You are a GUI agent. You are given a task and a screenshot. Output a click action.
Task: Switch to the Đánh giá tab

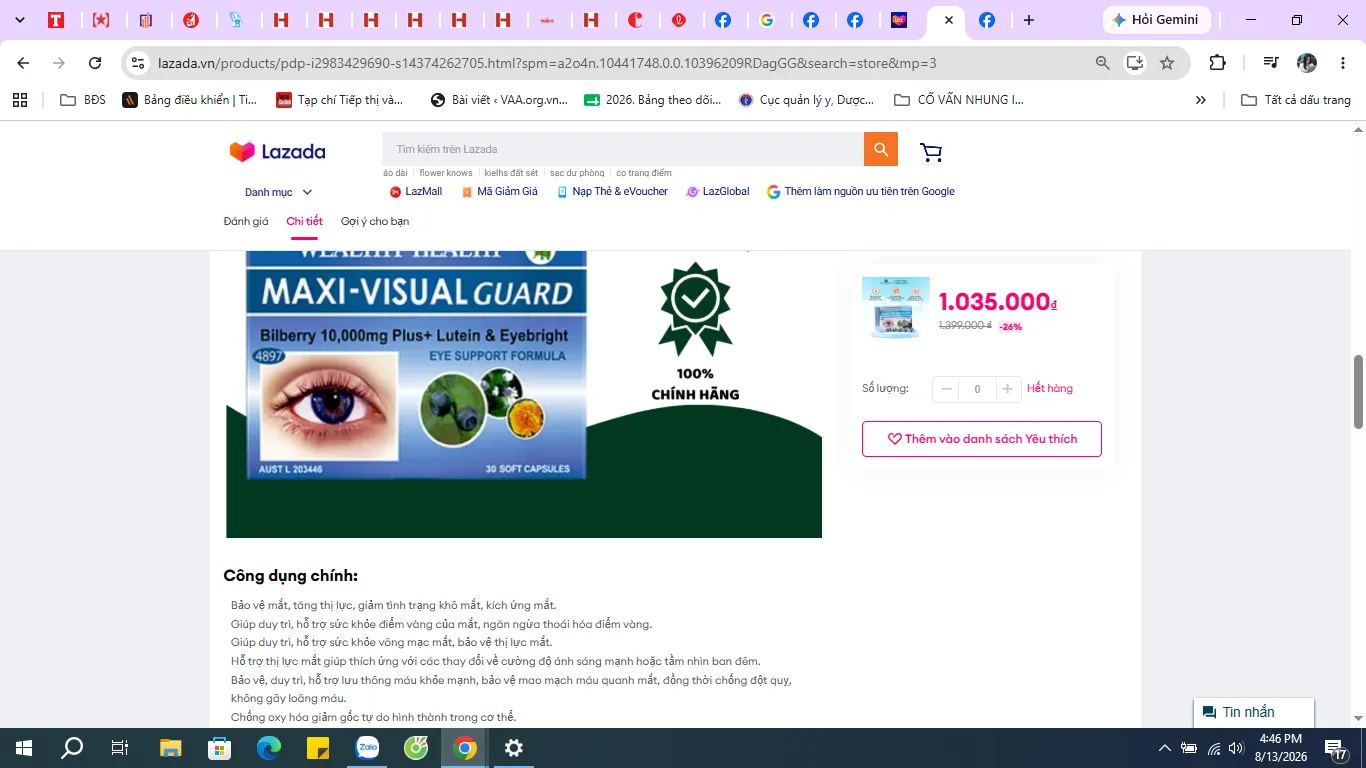(246, 221)
